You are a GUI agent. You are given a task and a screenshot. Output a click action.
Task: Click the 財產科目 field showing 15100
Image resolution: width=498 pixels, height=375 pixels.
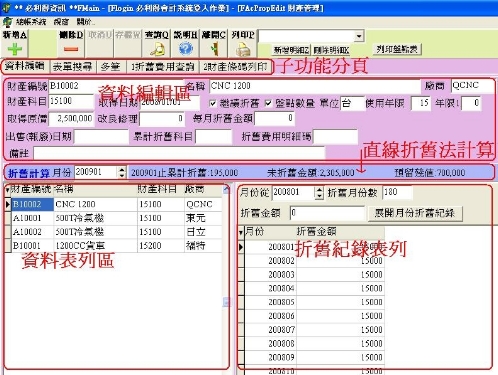[x=71, y=101]
